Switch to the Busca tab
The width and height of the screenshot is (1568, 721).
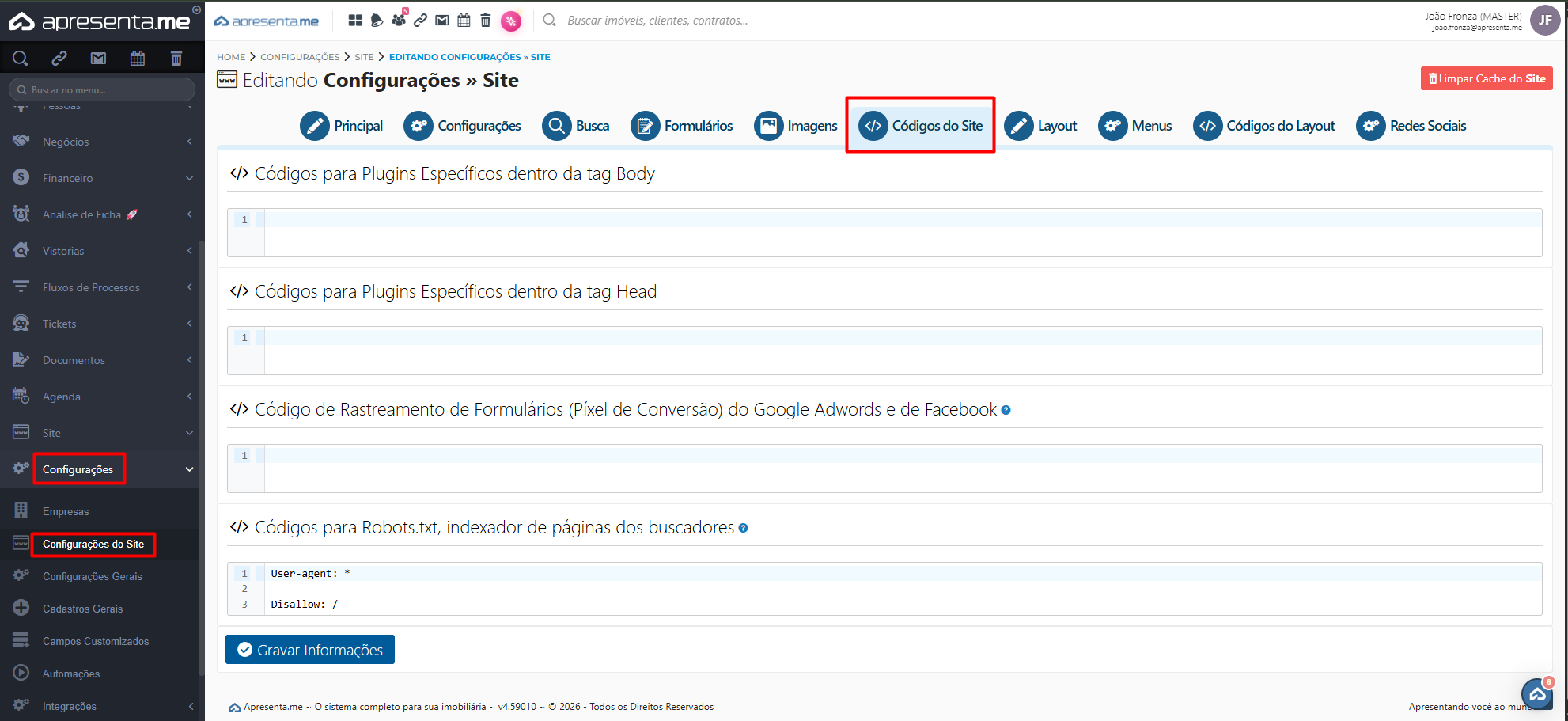[x=575, y=126]
